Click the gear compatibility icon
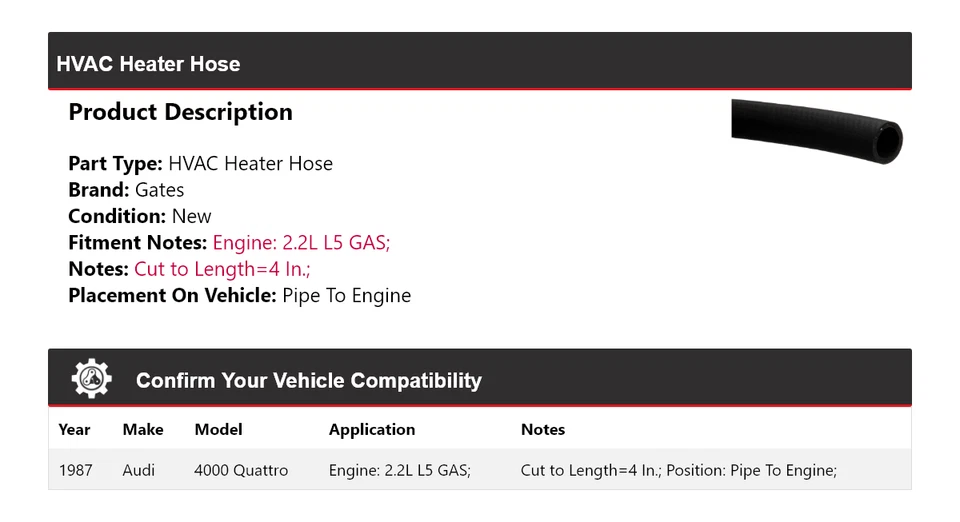The height and width of the screenshot is (522, 960). pos(91,379)
